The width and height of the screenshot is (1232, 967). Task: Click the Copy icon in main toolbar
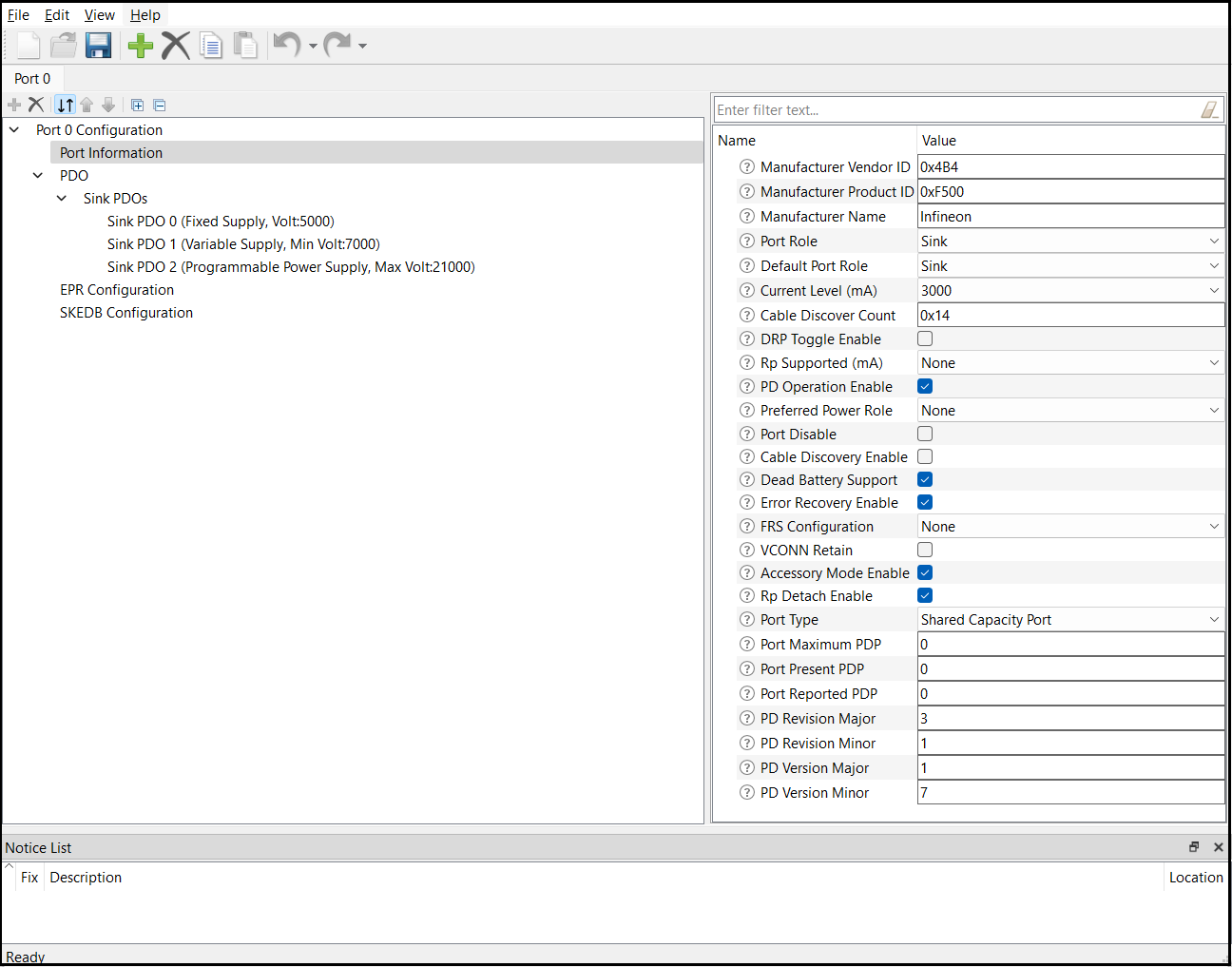click(x=211, y=45)
